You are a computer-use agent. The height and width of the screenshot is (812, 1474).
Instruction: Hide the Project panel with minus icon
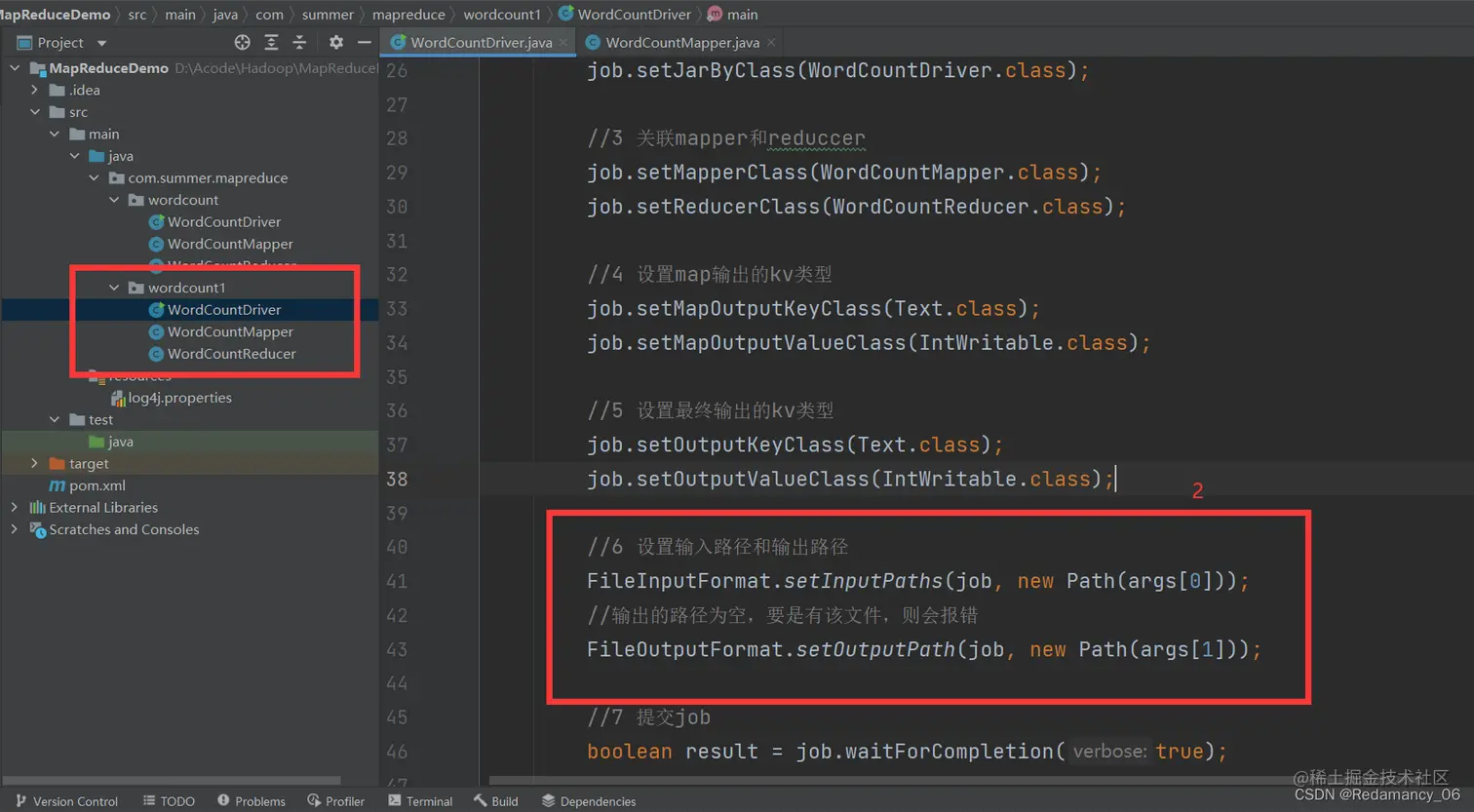click(364, 42)
